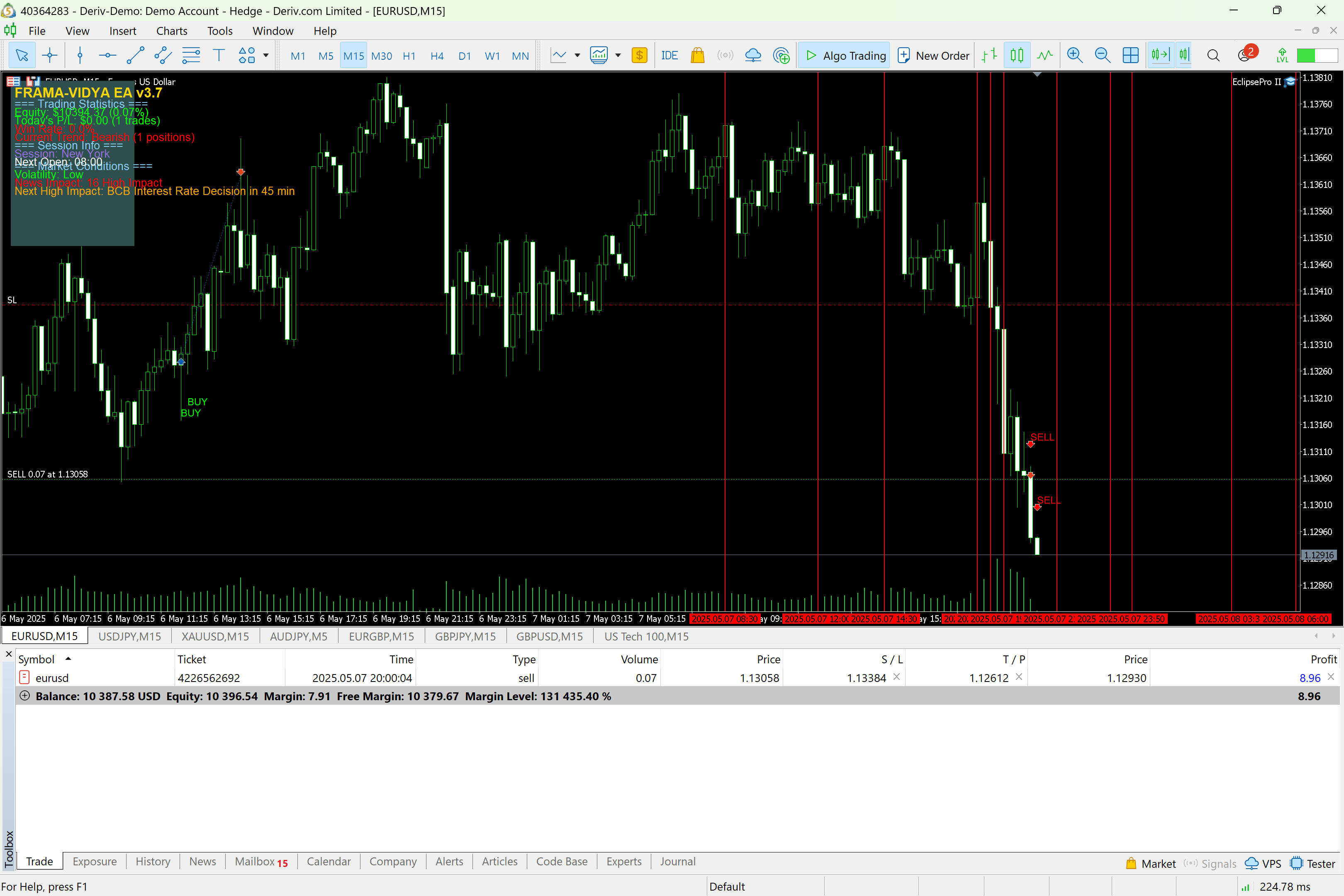Expand the templates dropdown arrow
Screen dimensions: 1344x896
(618, 56)
